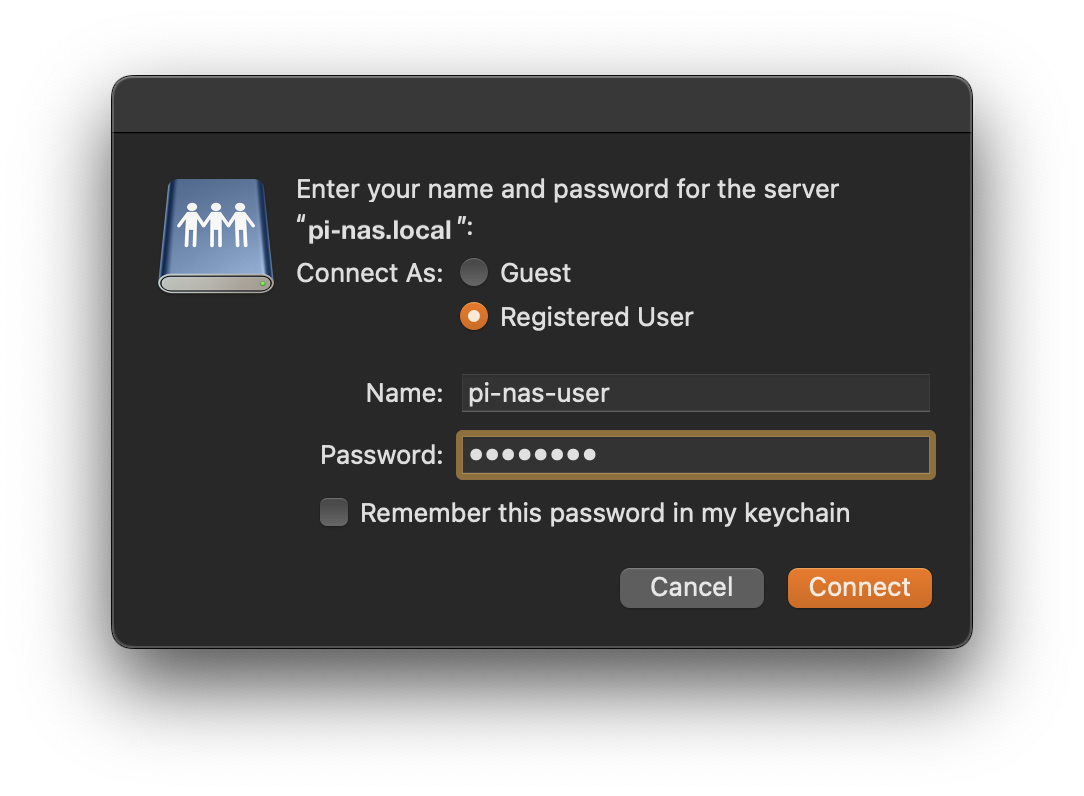Click the Connect As label
Viewport: 1084px width, 796px height.
pos(368,272)
